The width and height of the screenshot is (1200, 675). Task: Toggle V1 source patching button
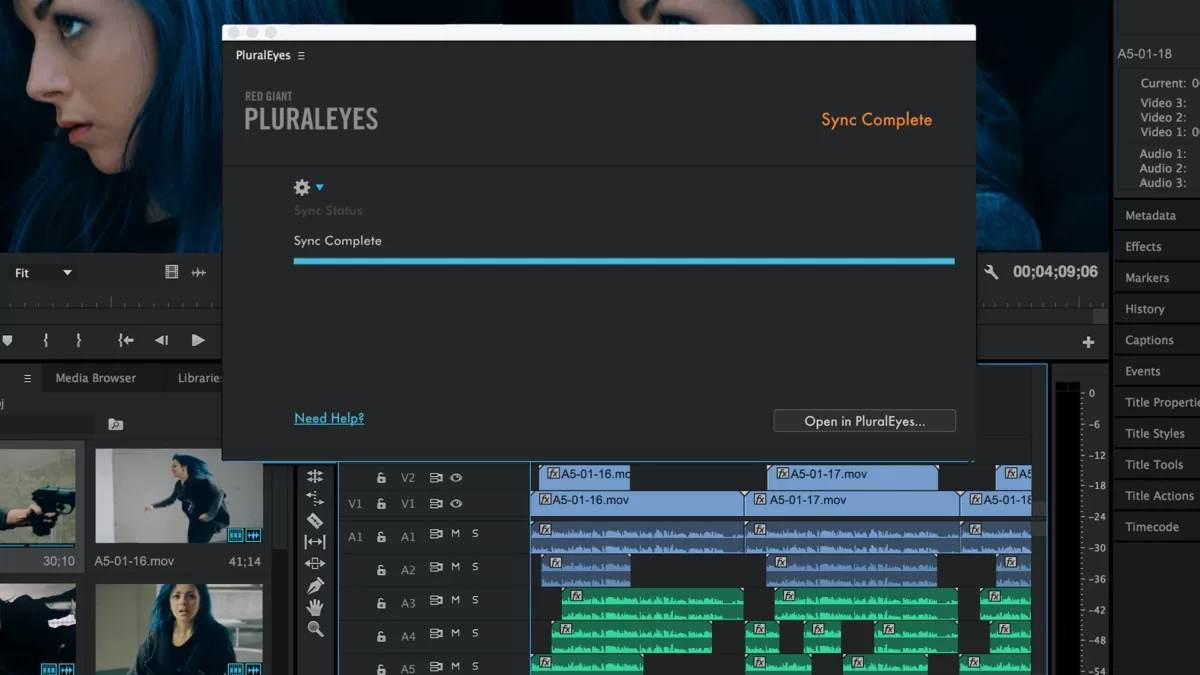(x=355, y=504)
